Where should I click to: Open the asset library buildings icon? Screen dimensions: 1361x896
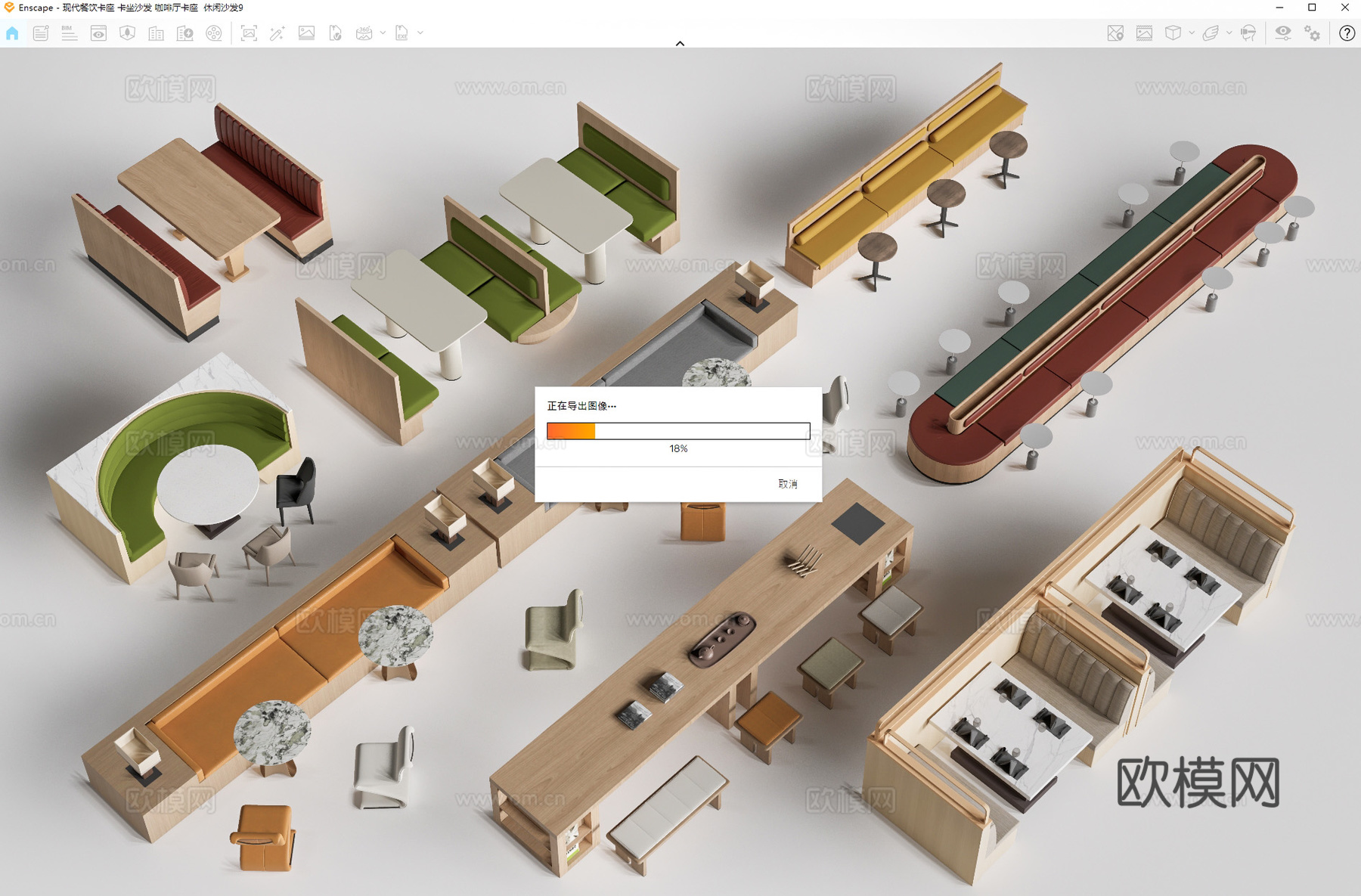coord(156,33)
